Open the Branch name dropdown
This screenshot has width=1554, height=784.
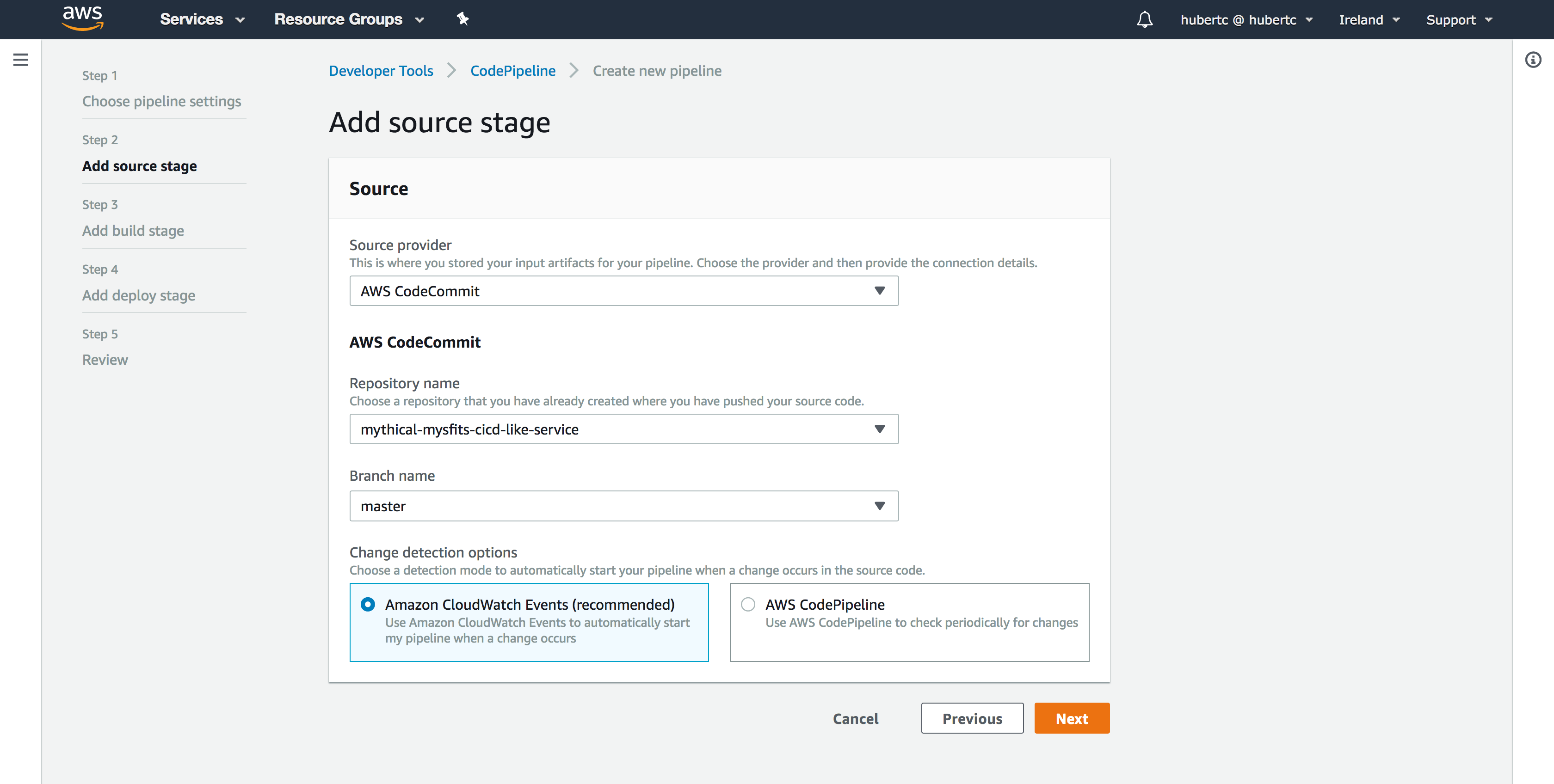point(624,506)
